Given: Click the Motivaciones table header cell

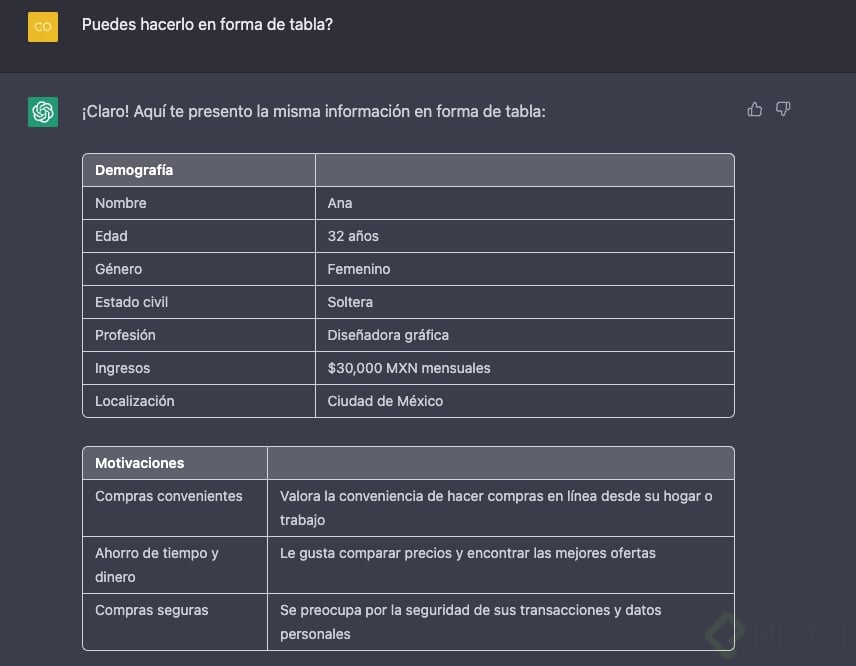Looking at the screenshot, I should 138,462.
